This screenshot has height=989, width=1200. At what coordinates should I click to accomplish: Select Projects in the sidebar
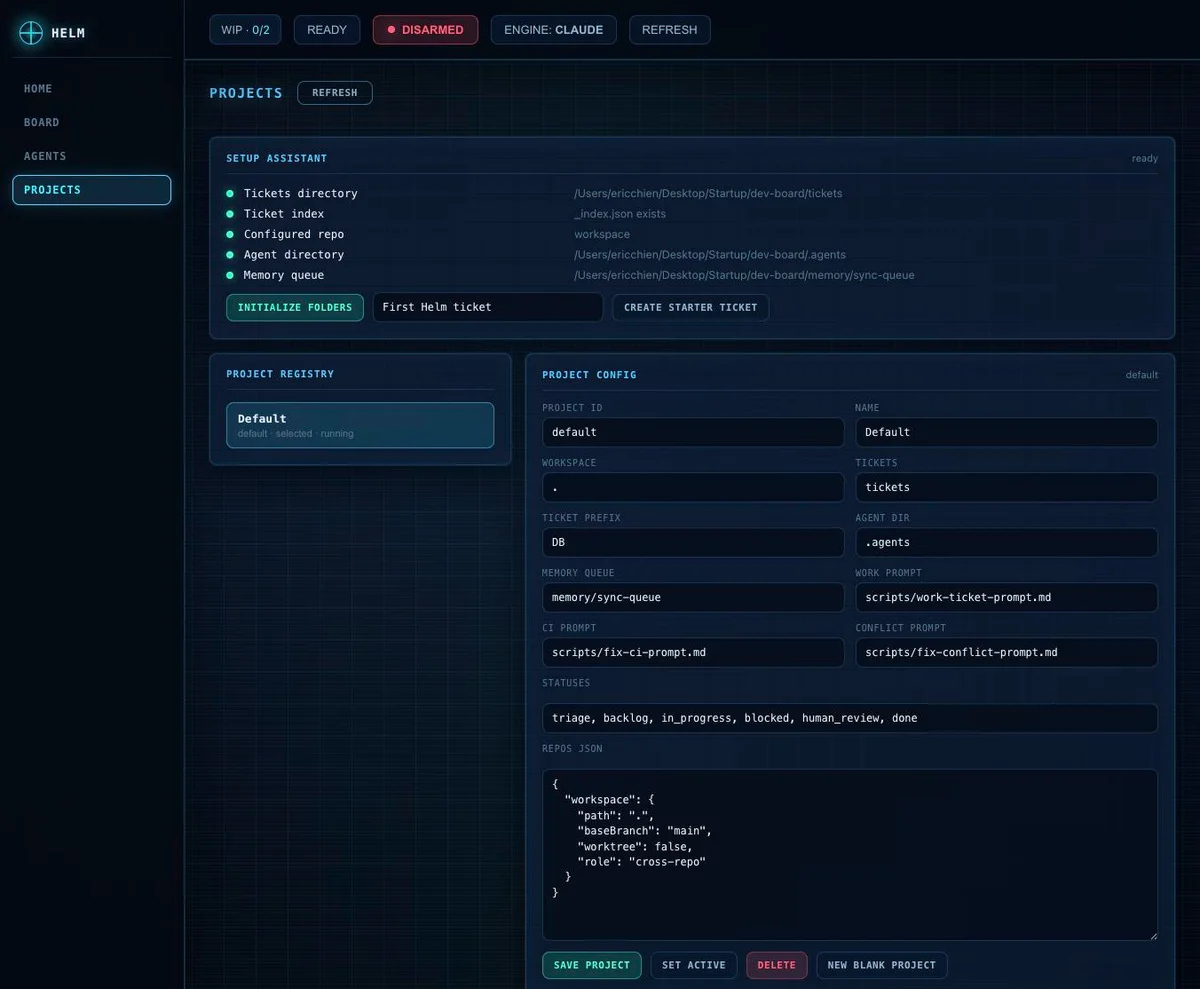pos(92,190)
